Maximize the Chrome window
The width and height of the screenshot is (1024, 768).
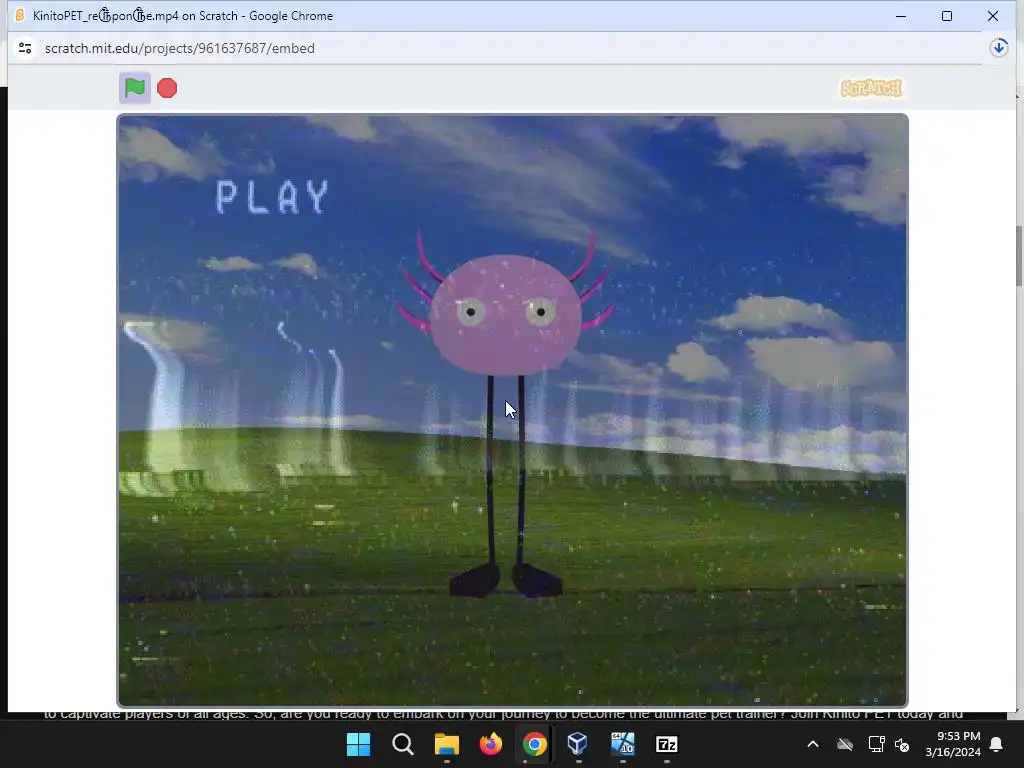tap(947, 16)
